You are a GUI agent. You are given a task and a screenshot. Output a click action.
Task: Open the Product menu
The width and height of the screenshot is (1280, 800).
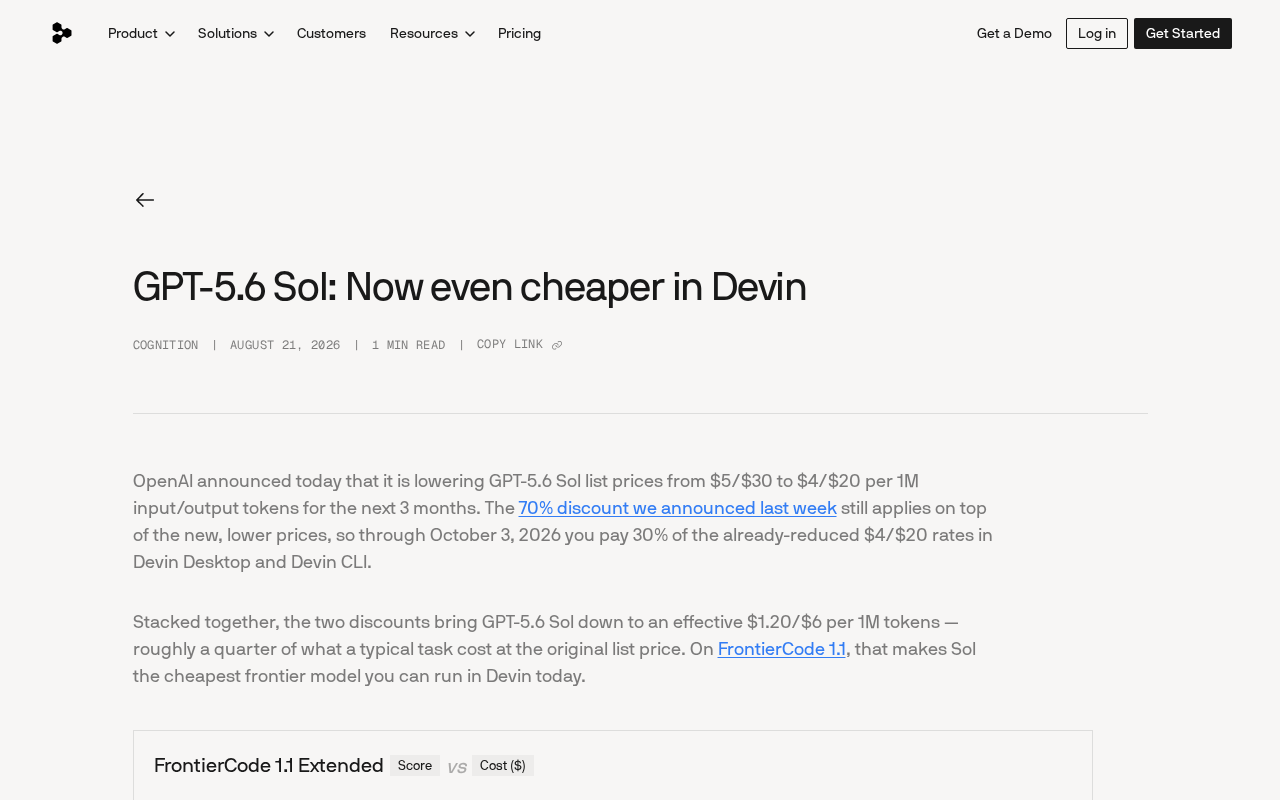[x=141, y=33]
